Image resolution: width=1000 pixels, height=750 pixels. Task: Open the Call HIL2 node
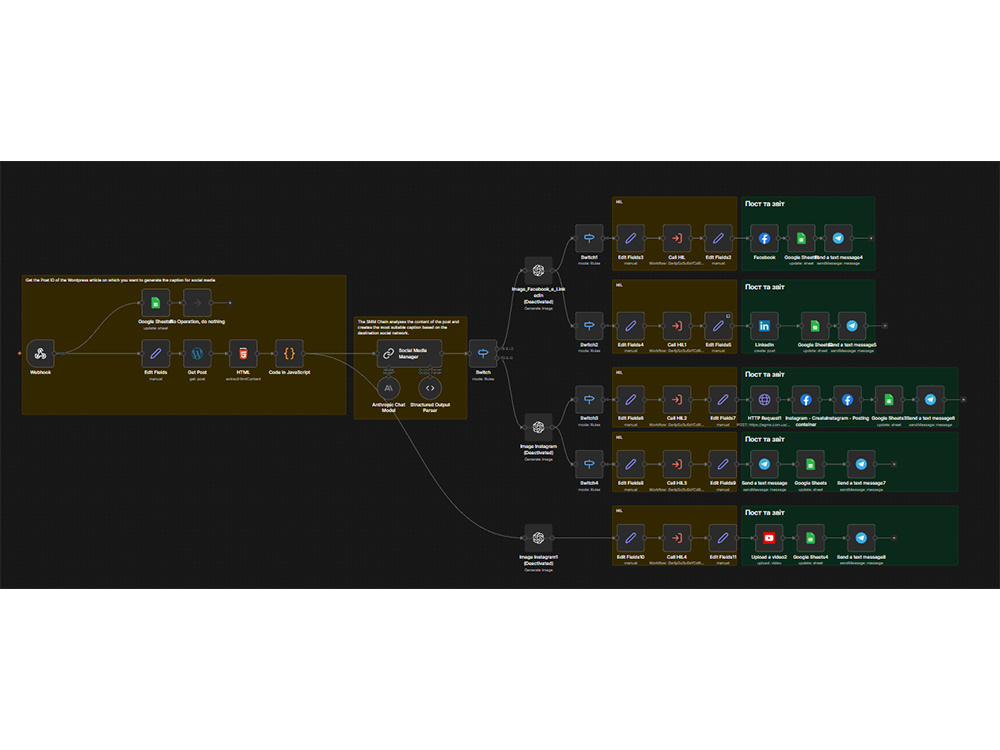[x=677, y=400]
